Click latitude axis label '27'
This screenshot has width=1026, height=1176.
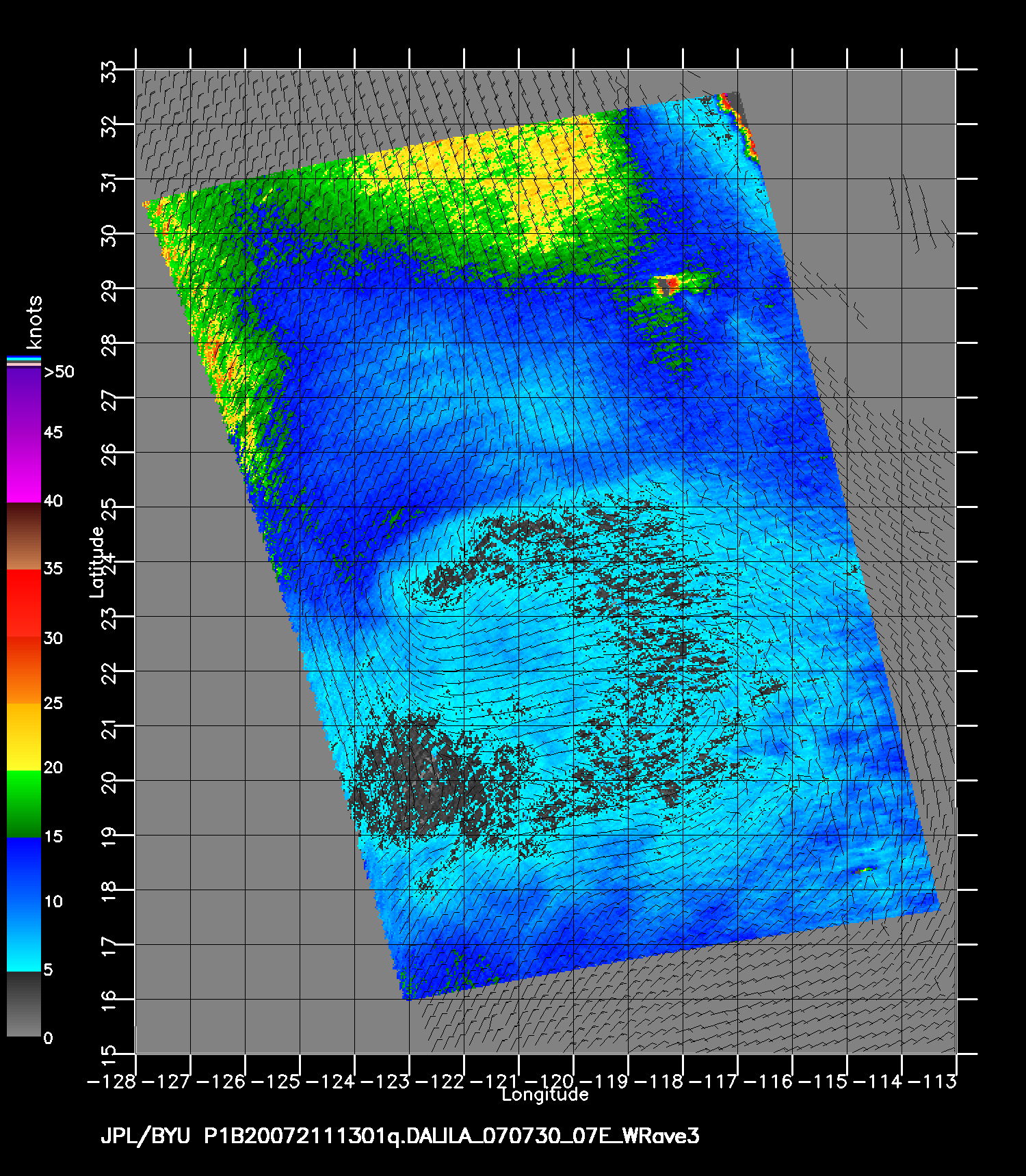tap(109, 399)
